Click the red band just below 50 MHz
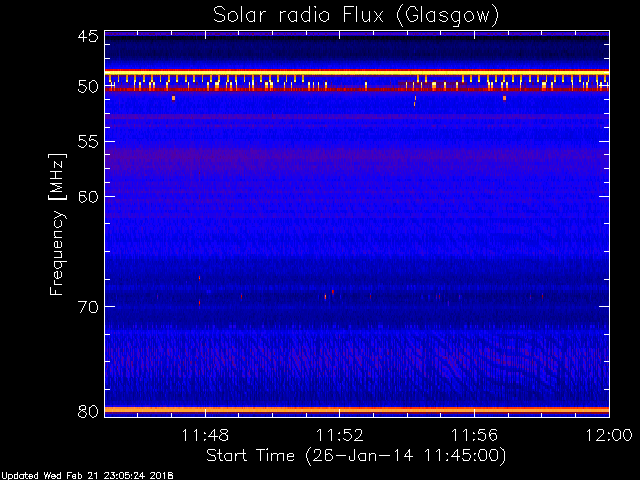 [x=357, y=89]
